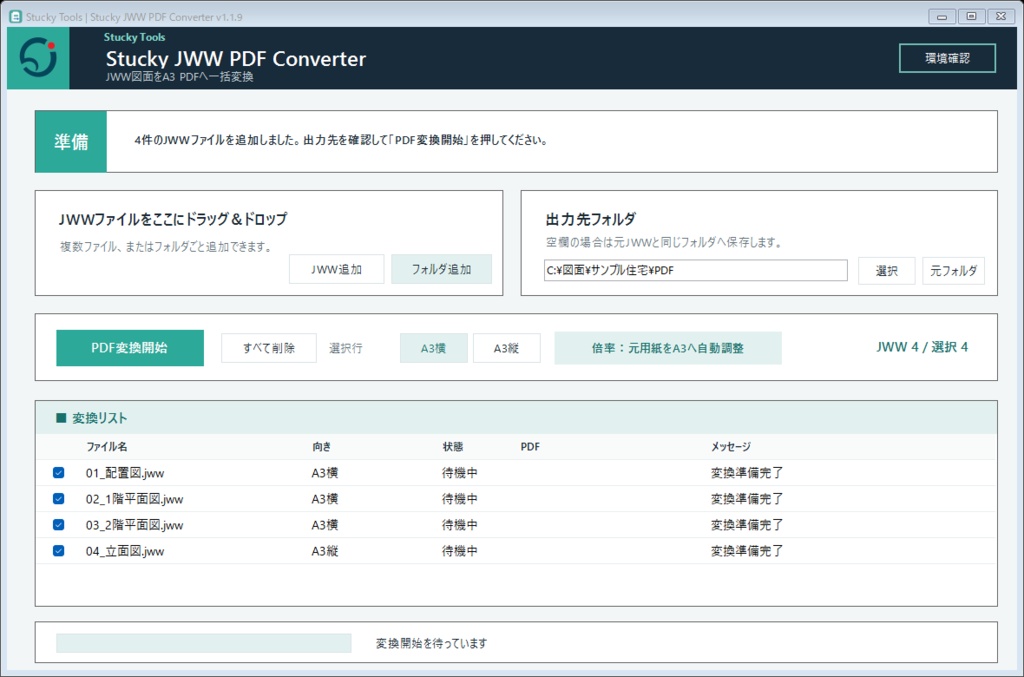Click the 変換リスト section heading
Viewport: 1024px width, 677px height.
pos(99,418)
